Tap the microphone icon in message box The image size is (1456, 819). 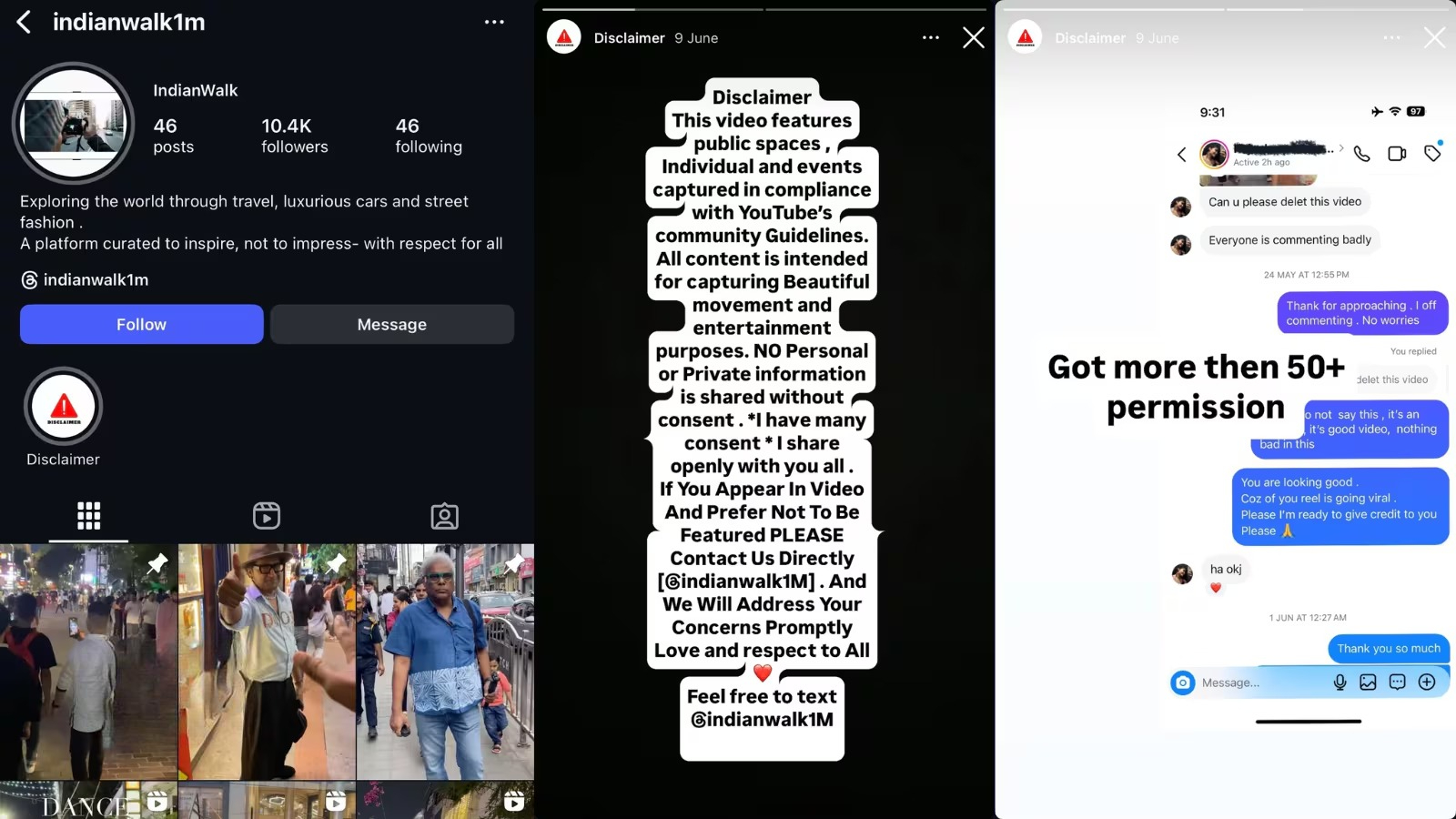point(1340,682)
